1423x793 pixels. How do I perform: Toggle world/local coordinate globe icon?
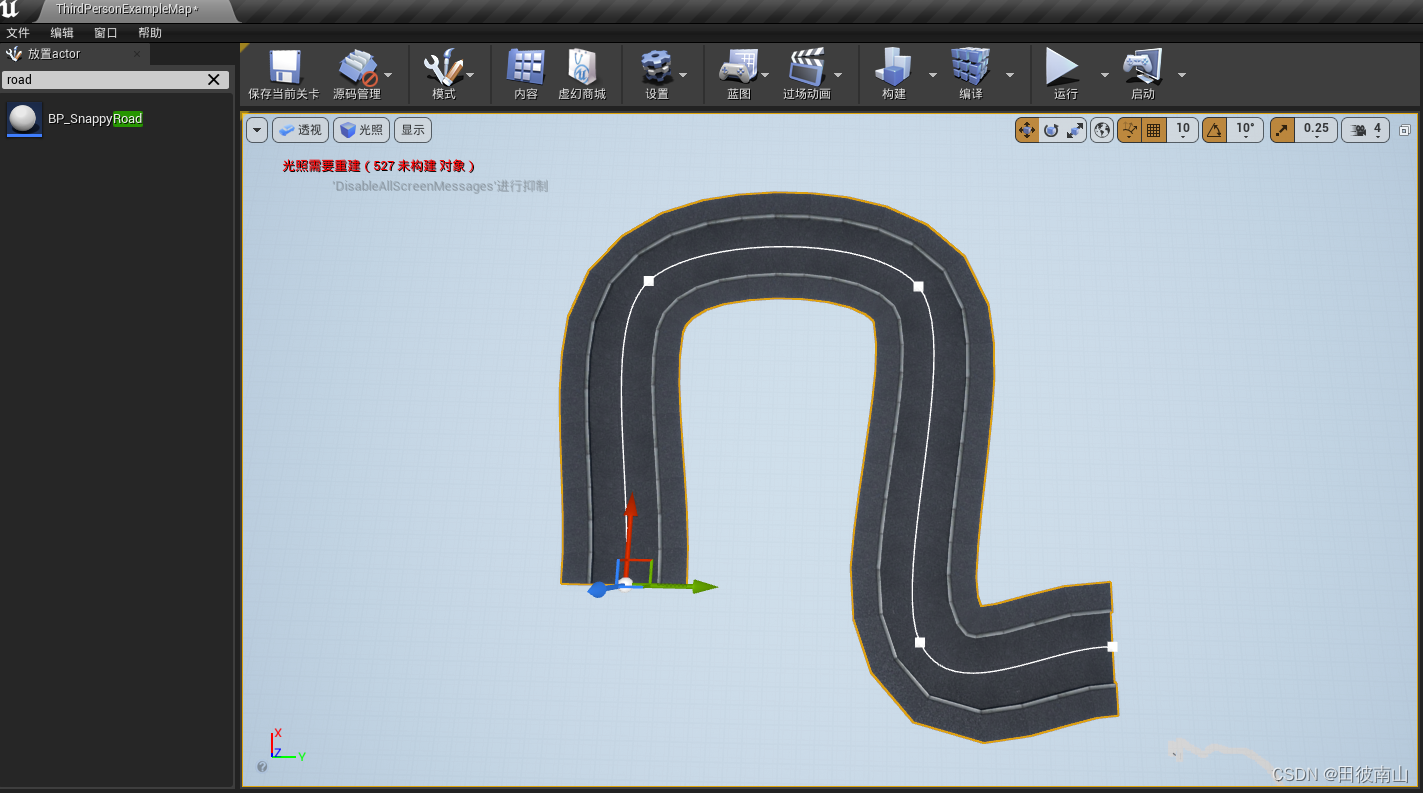pos(1102,130)
